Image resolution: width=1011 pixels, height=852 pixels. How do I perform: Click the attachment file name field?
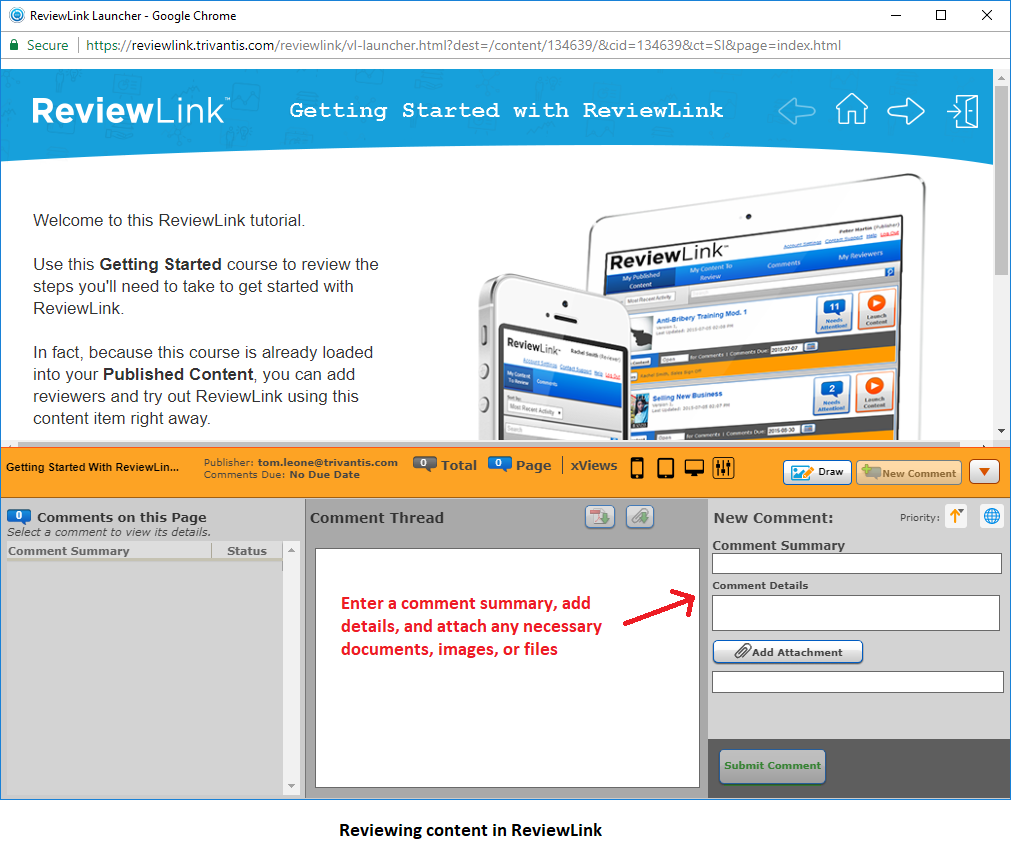coord(858,682)
